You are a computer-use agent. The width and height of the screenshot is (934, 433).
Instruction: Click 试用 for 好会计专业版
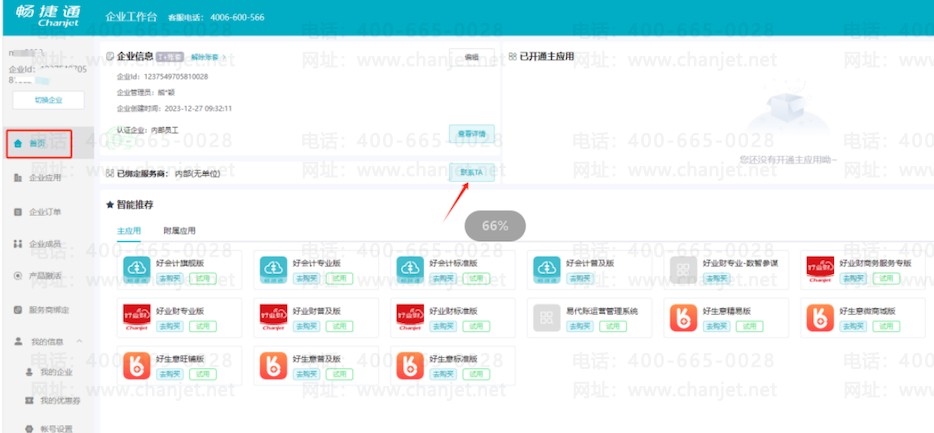(x=339, y=278)
